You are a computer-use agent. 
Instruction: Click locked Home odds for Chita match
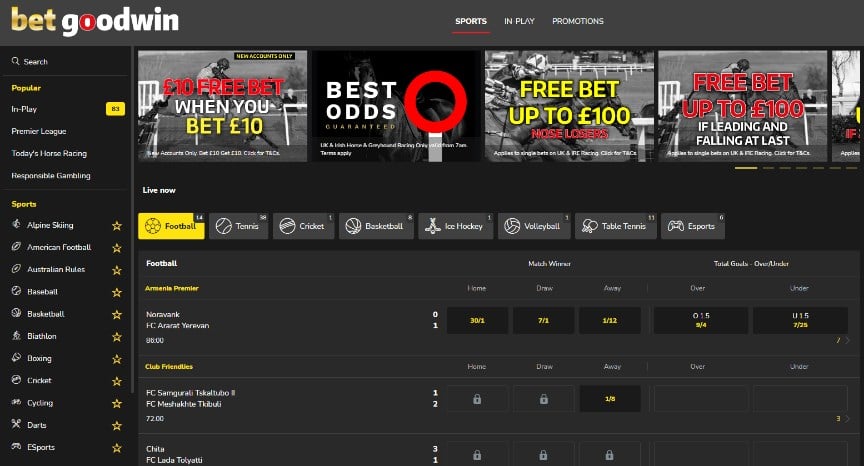click(x=477, y=454)
